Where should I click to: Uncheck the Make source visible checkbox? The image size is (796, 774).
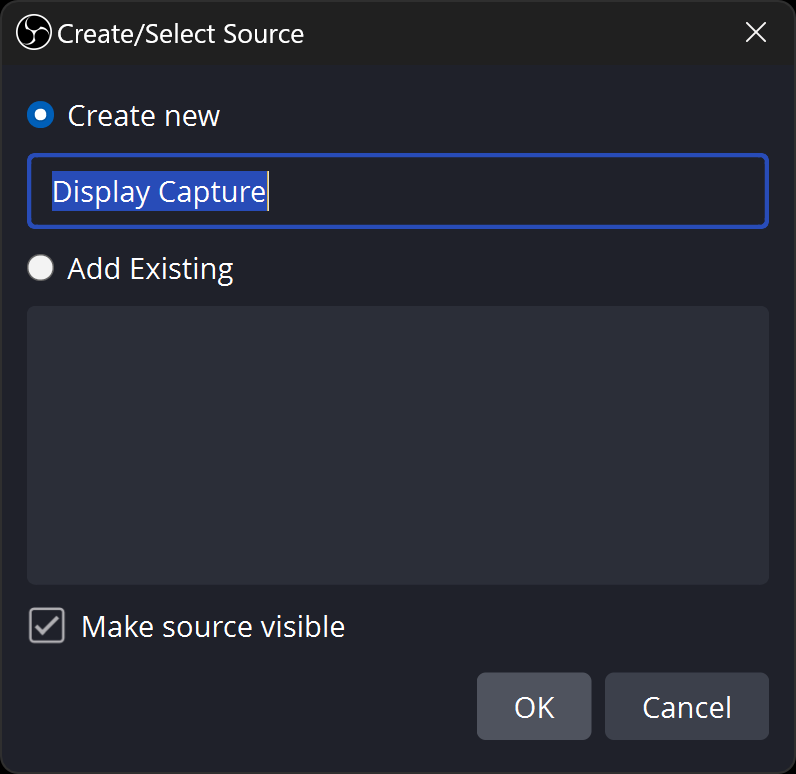coord(46,627)
